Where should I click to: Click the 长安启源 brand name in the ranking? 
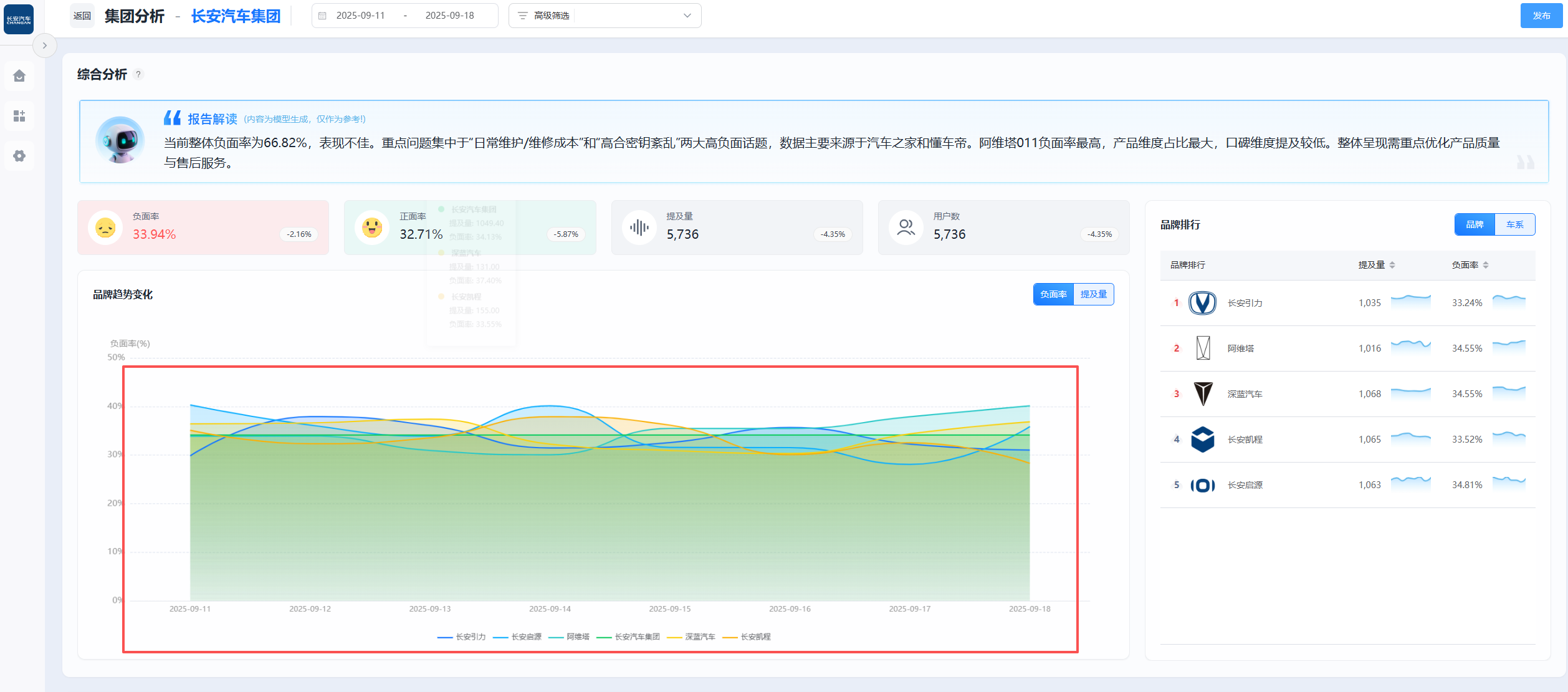(1245, 485)
